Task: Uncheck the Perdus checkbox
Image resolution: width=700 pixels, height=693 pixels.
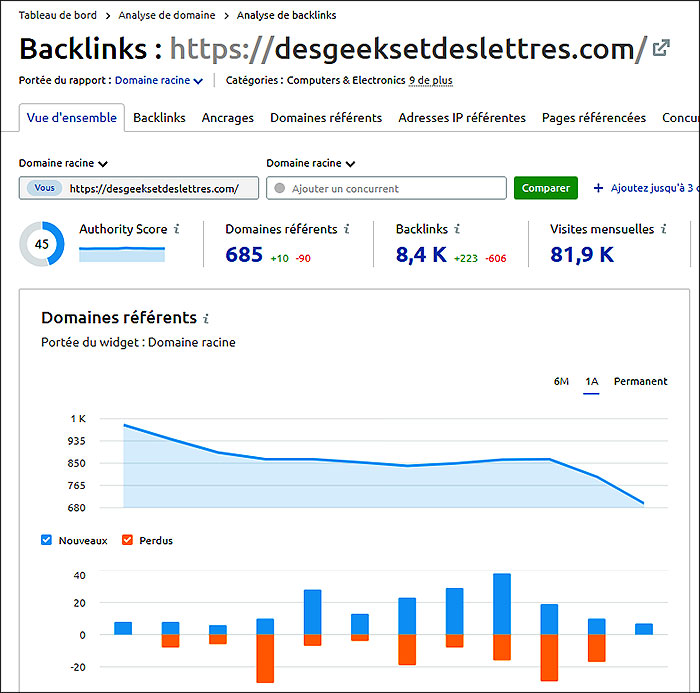Action: [127, 540]
